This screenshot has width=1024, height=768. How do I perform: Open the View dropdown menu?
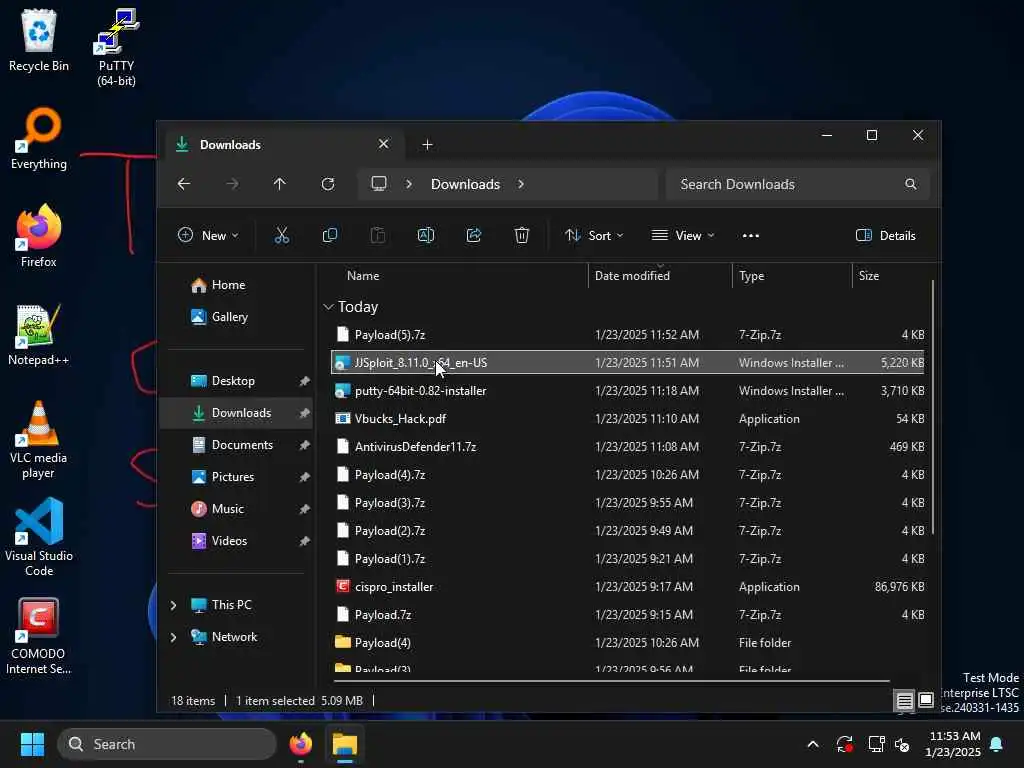point(683,236)
